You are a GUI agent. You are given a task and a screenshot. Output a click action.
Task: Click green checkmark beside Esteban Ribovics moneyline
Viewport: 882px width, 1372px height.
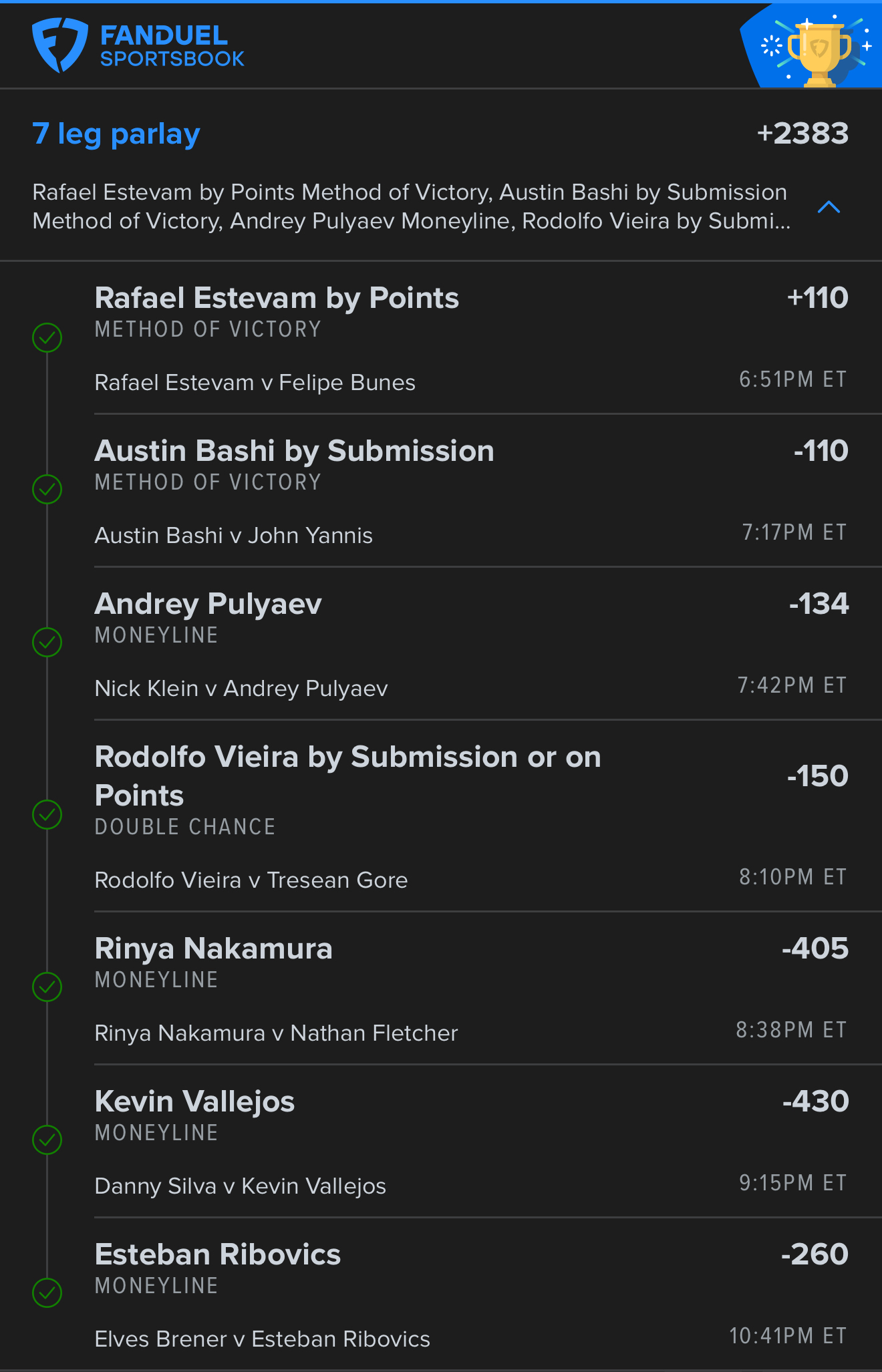pyautogui.click(x=47, y=1293)
